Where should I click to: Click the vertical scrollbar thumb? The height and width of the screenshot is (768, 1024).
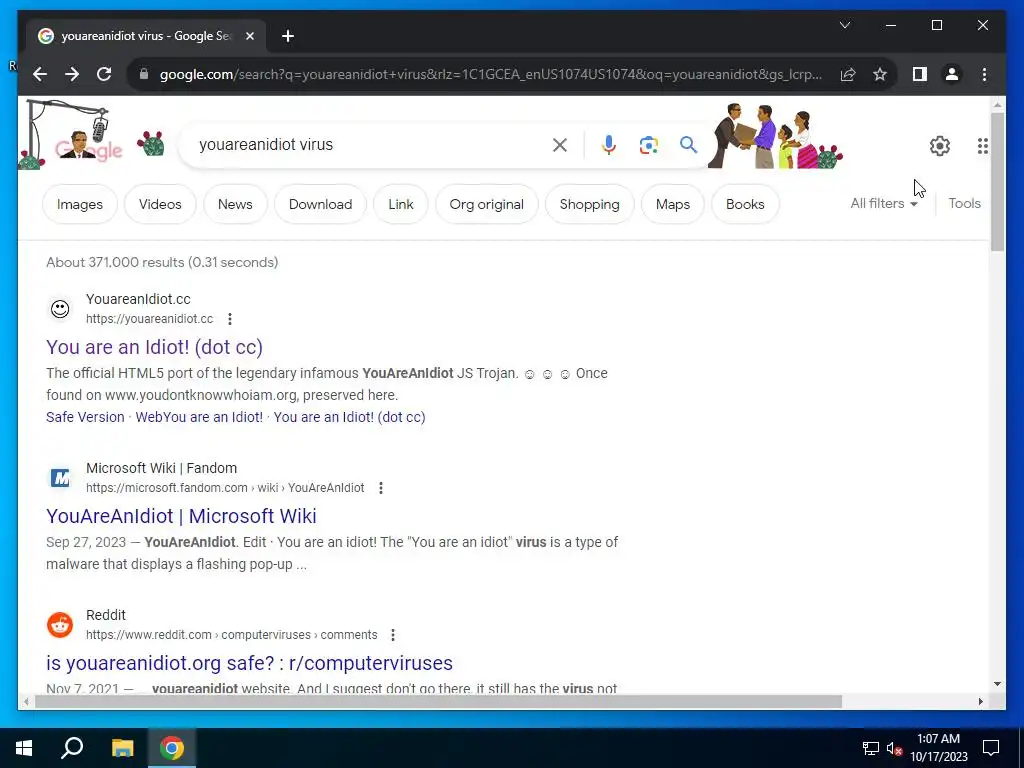point(997,182)
